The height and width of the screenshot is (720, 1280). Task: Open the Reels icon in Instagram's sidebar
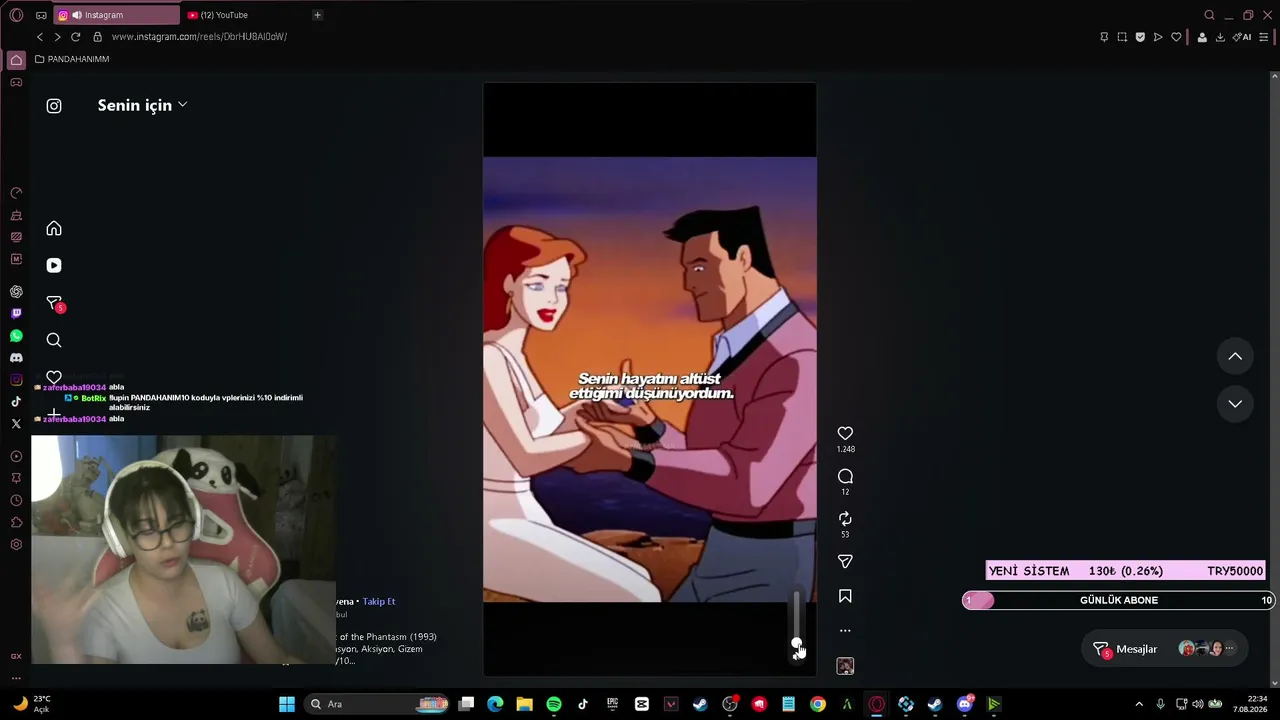[54, 265]
